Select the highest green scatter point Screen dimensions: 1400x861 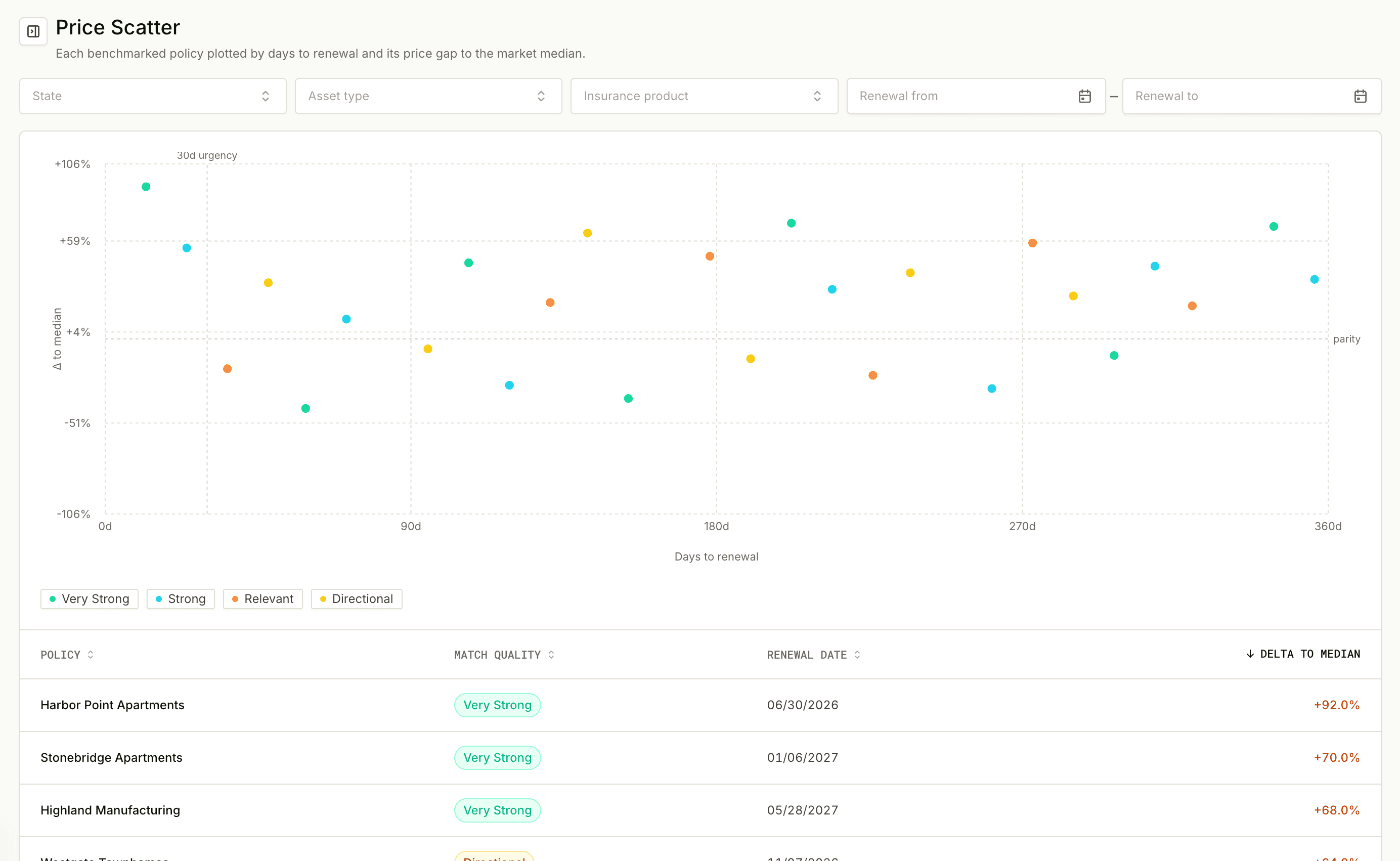(x=146, y=187)
